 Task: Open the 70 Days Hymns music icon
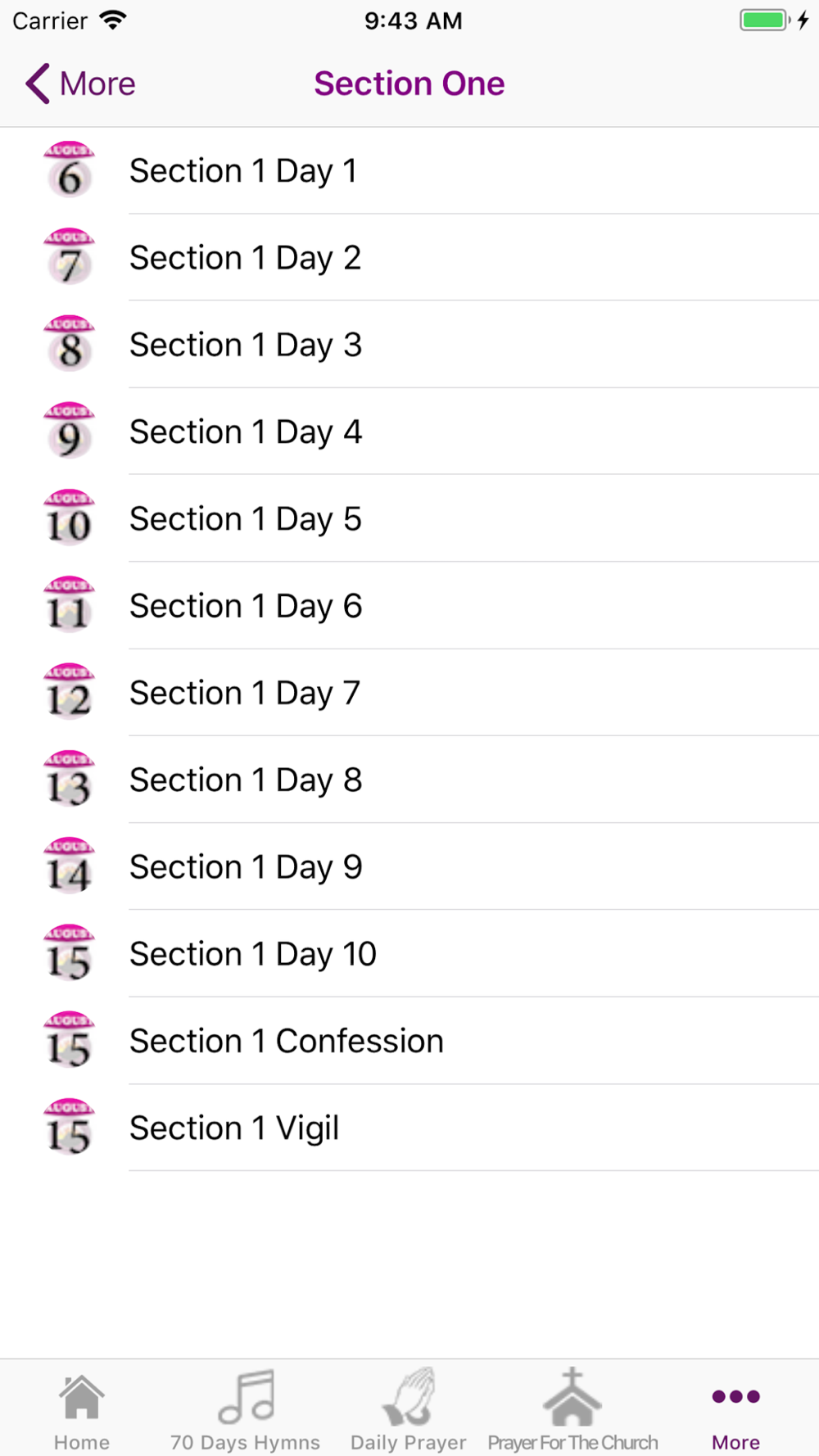246,1396
